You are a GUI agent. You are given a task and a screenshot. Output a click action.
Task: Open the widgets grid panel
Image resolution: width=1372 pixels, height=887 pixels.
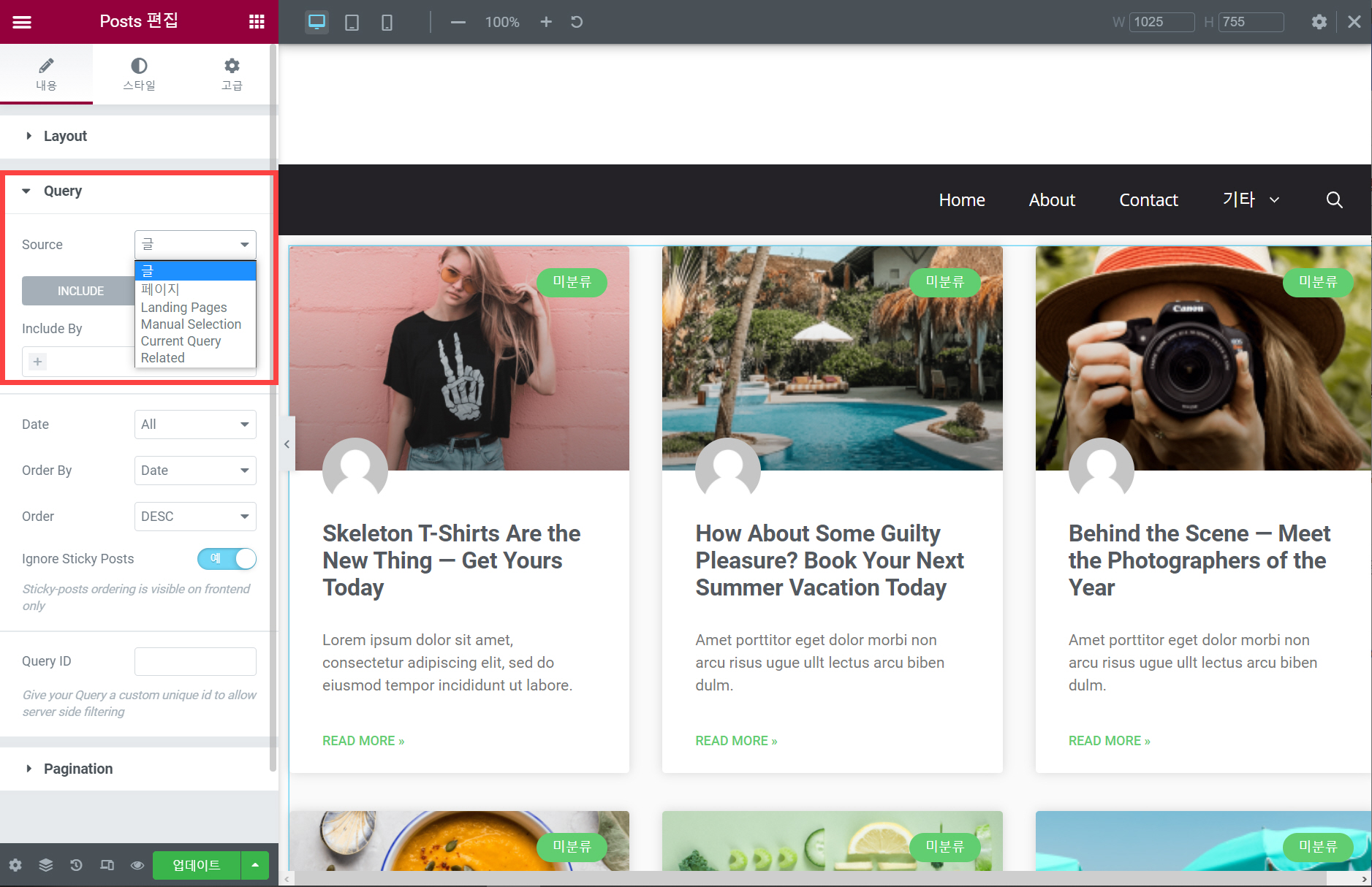(257, 22)
